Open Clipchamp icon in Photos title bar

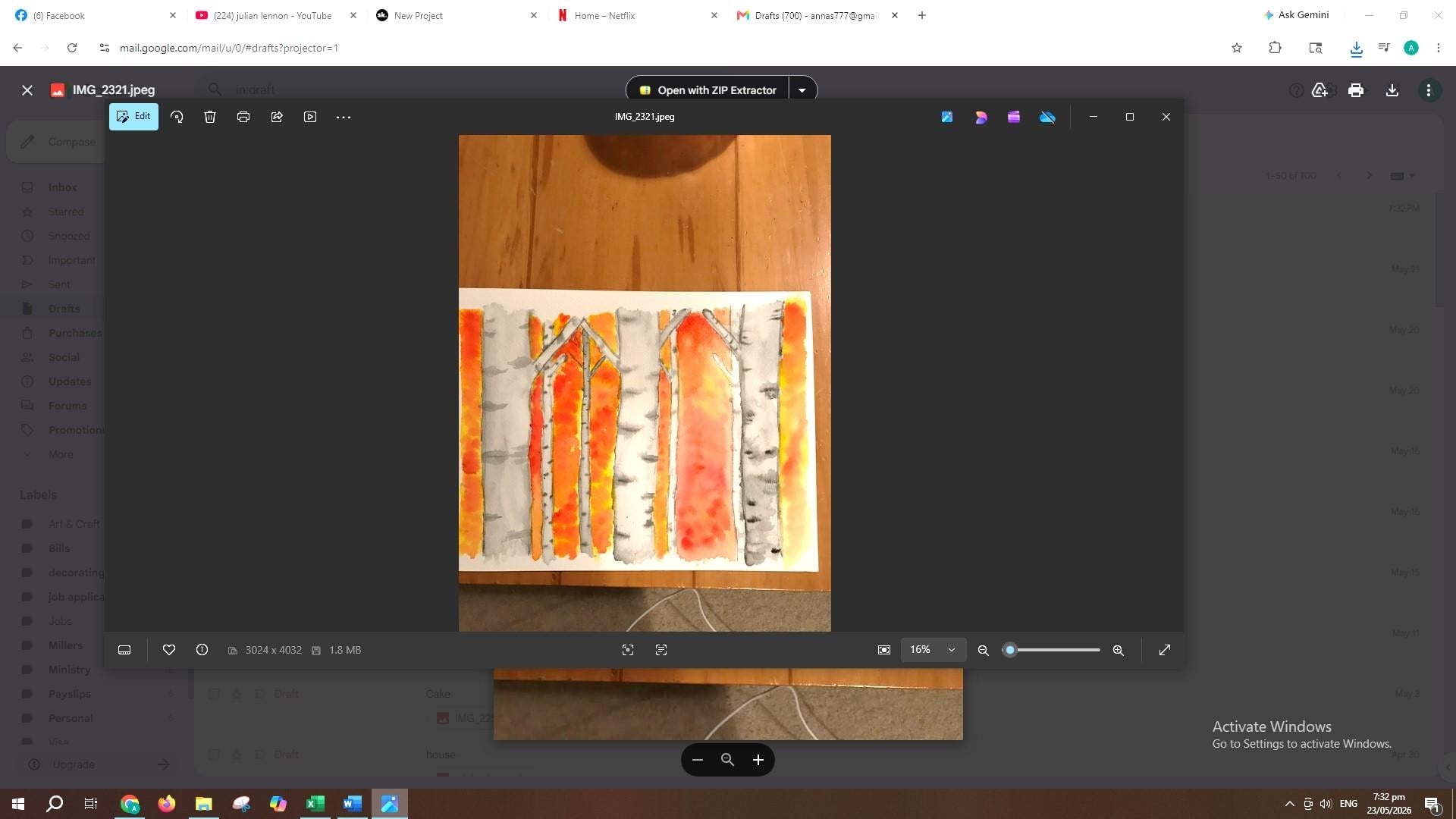pos(1014,117)
